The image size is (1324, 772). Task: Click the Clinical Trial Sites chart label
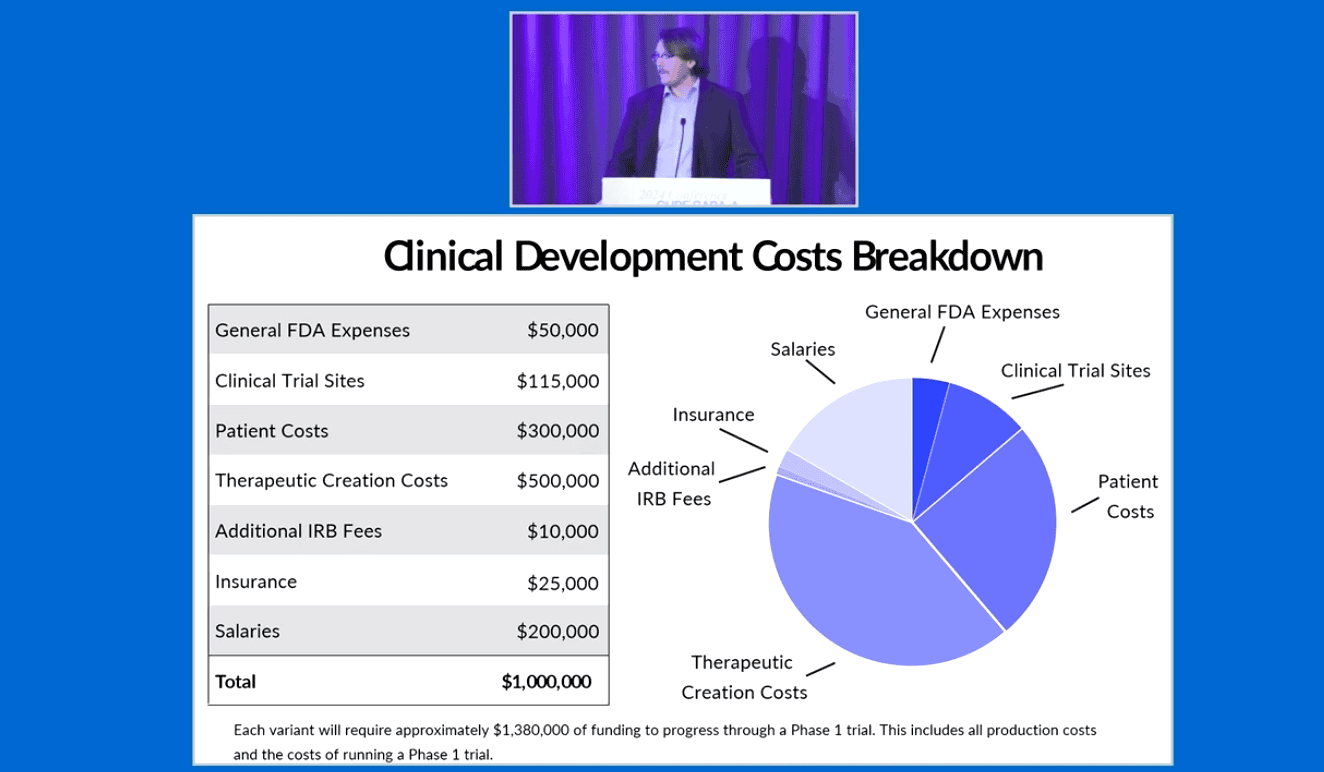[1075, 370]
